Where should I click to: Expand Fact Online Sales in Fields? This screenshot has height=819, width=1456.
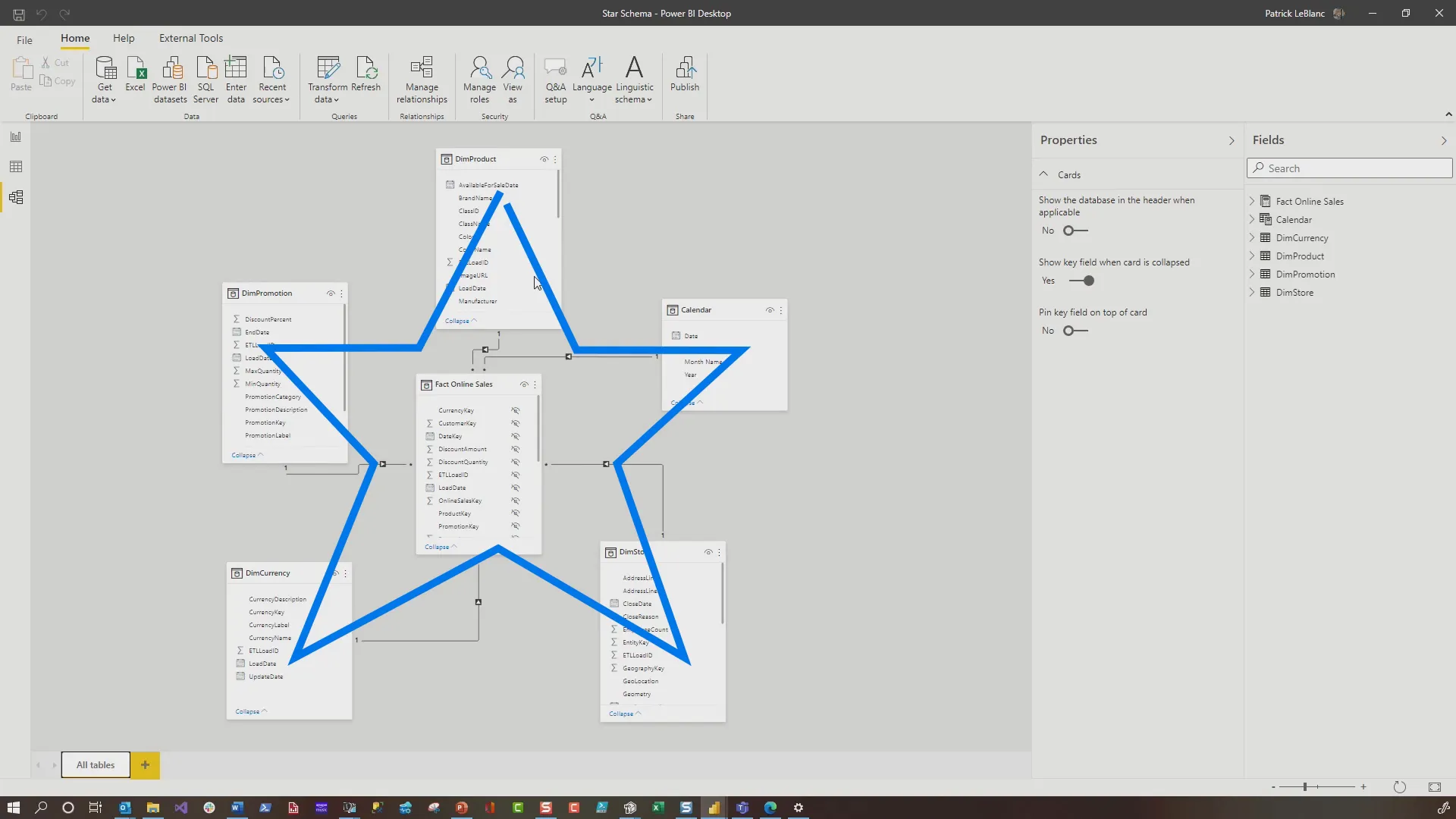[1252, 201]
